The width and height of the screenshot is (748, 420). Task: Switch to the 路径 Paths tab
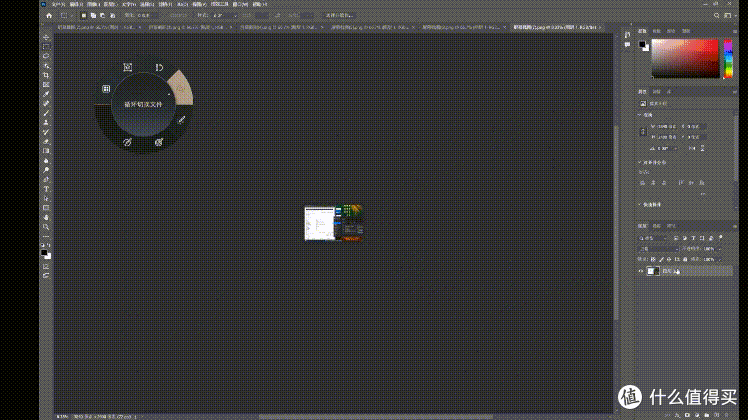(x=671, y=226)
